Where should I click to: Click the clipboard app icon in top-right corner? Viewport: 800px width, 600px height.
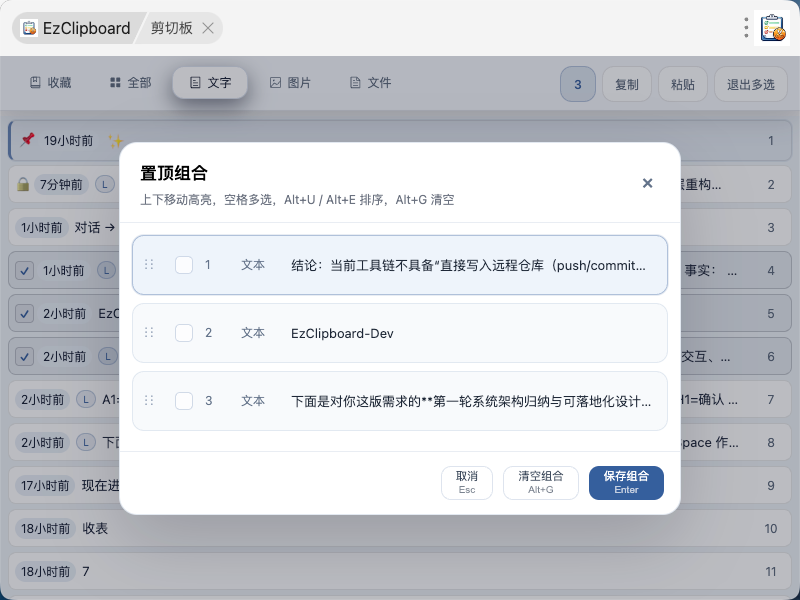pos(772,28)
